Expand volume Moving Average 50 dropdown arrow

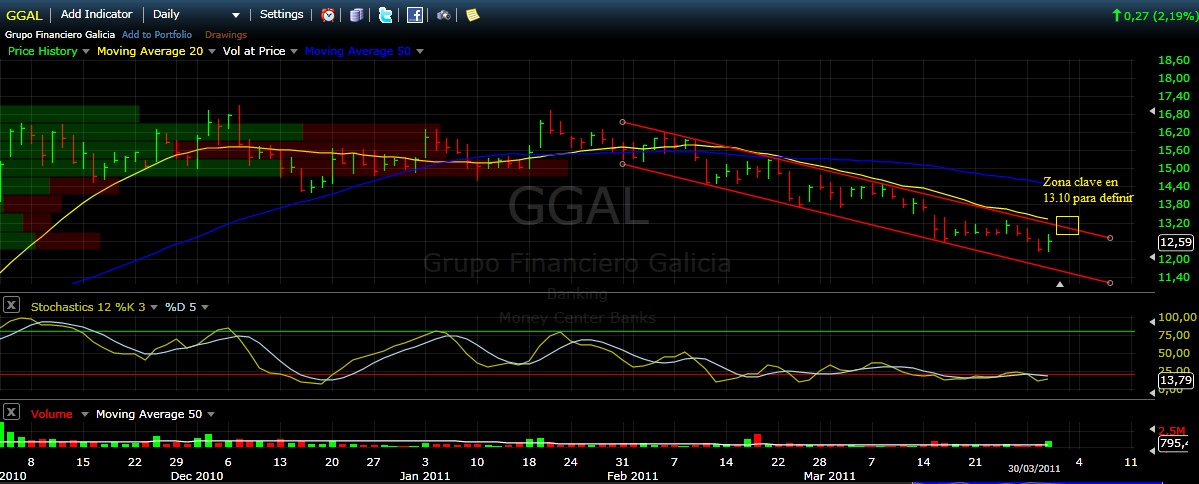pos(210,414)
